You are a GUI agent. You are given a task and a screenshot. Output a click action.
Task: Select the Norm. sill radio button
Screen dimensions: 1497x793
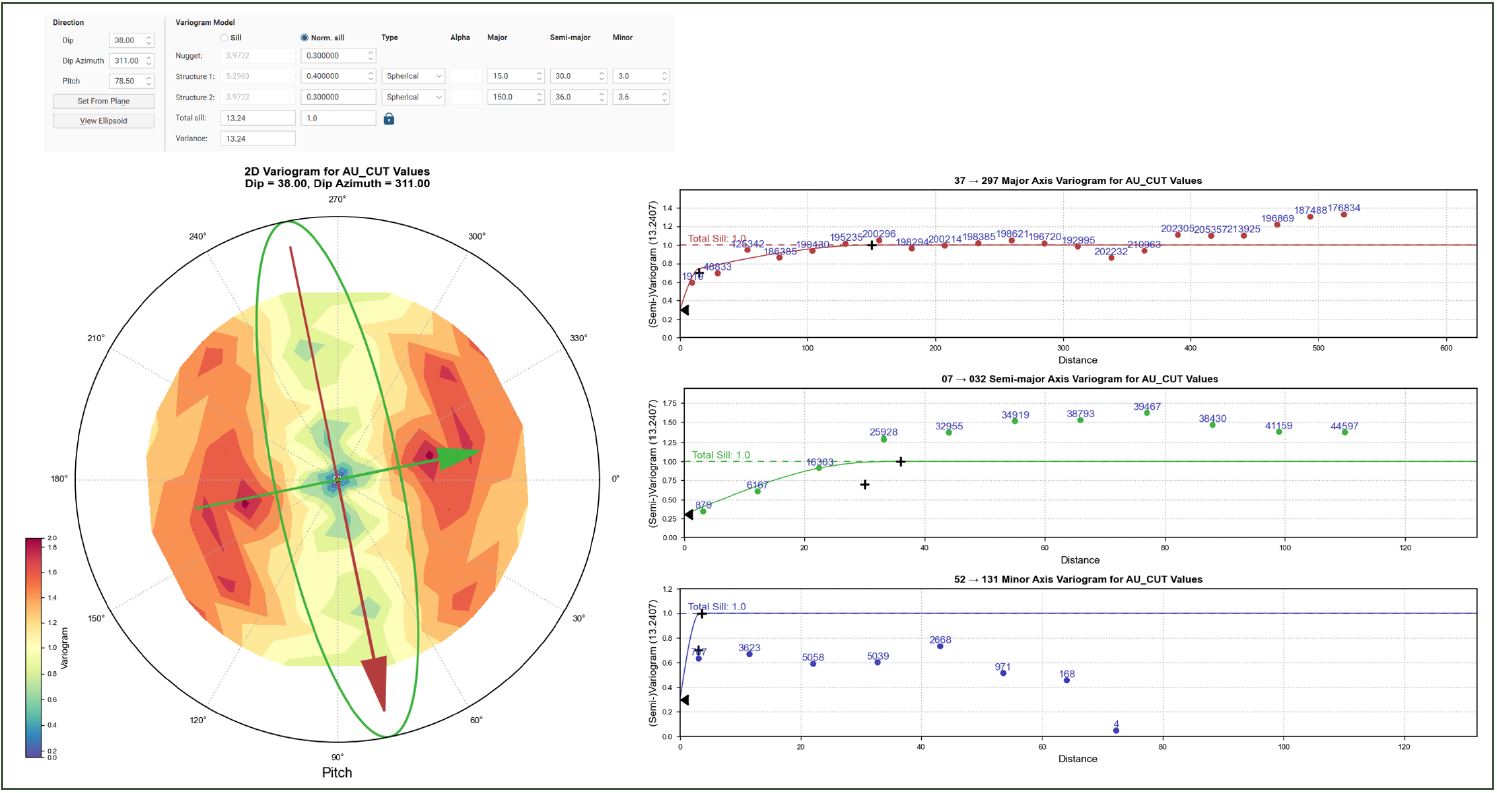pyautogui.click(x=306, y=37)
